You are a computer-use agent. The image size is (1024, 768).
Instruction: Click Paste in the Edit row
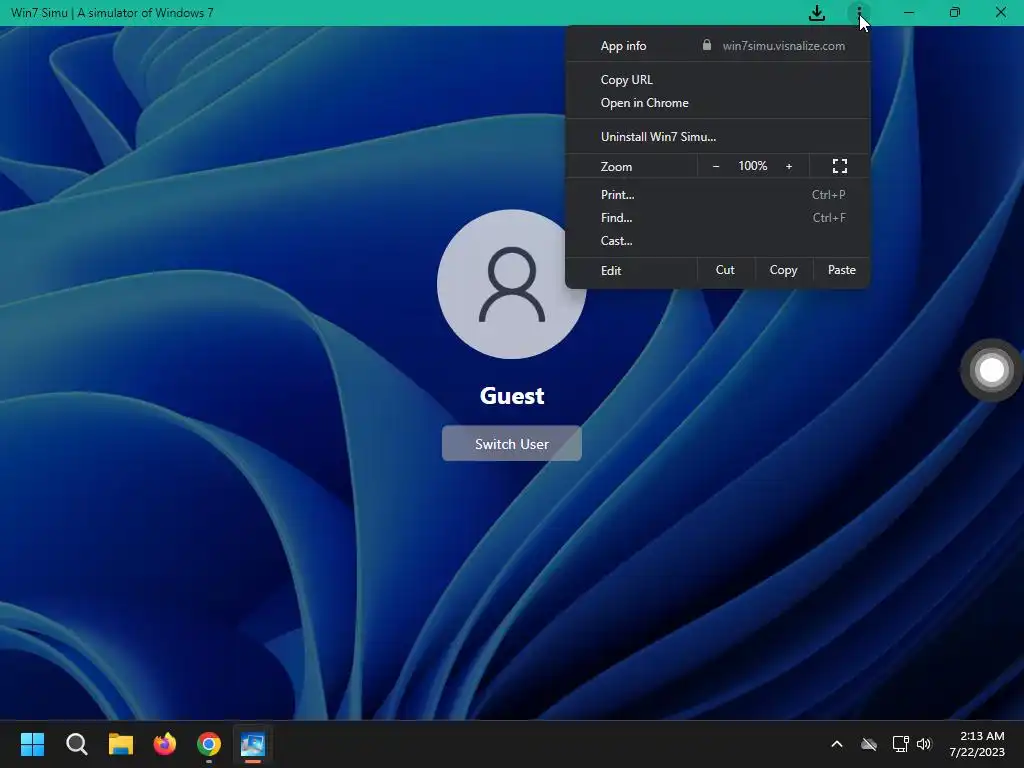pyautogui.click(x=842, y=270)
